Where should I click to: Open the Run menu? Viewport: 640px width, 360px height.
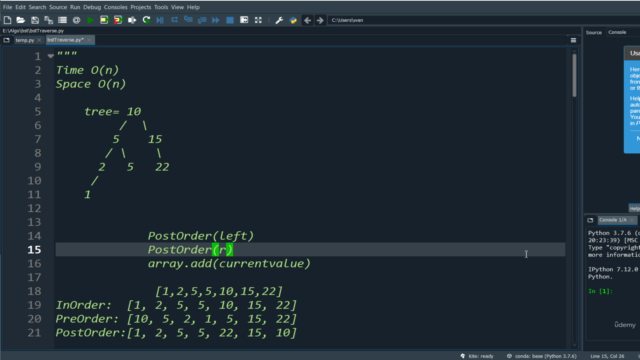tap(75, 7)
